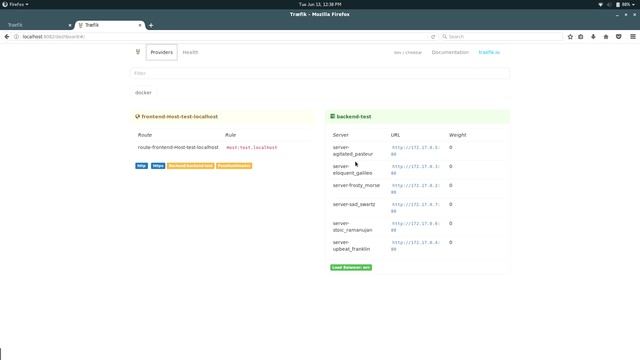
Task: Click the Host:test.localhost rule value
Action: click(x=252, y=147)
